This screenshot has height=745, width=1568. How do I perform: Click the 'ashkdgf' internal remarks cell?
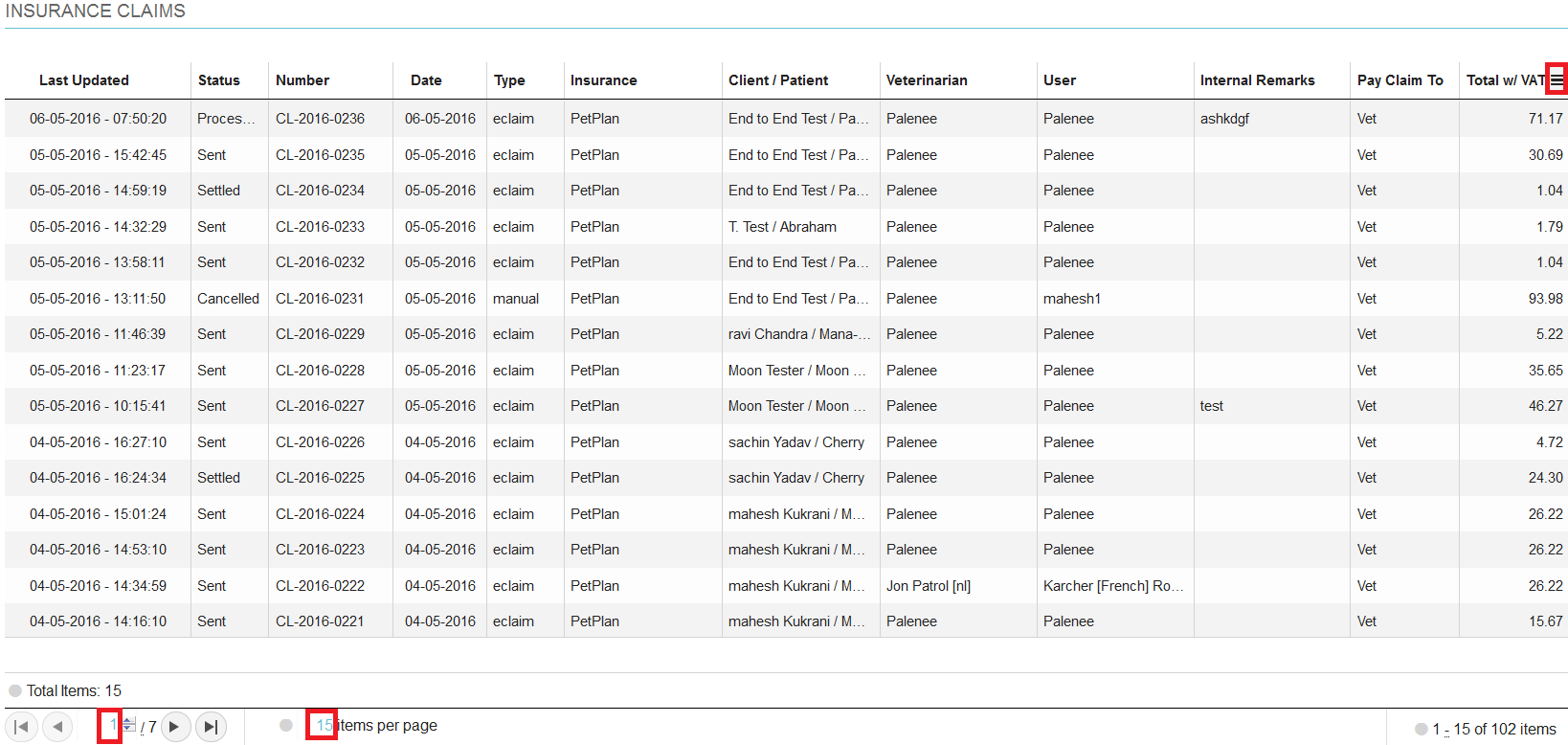tap(1224, 119)
